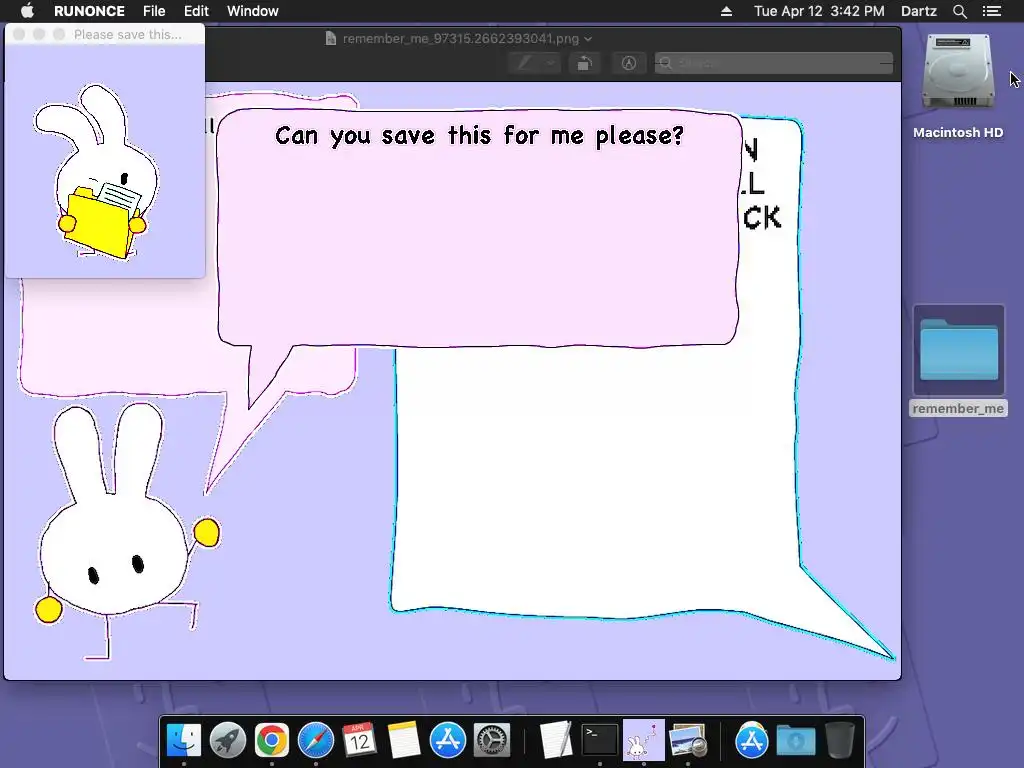The image size is (1024, 768).
Task: Open the Apple menu
Action: 27,11
